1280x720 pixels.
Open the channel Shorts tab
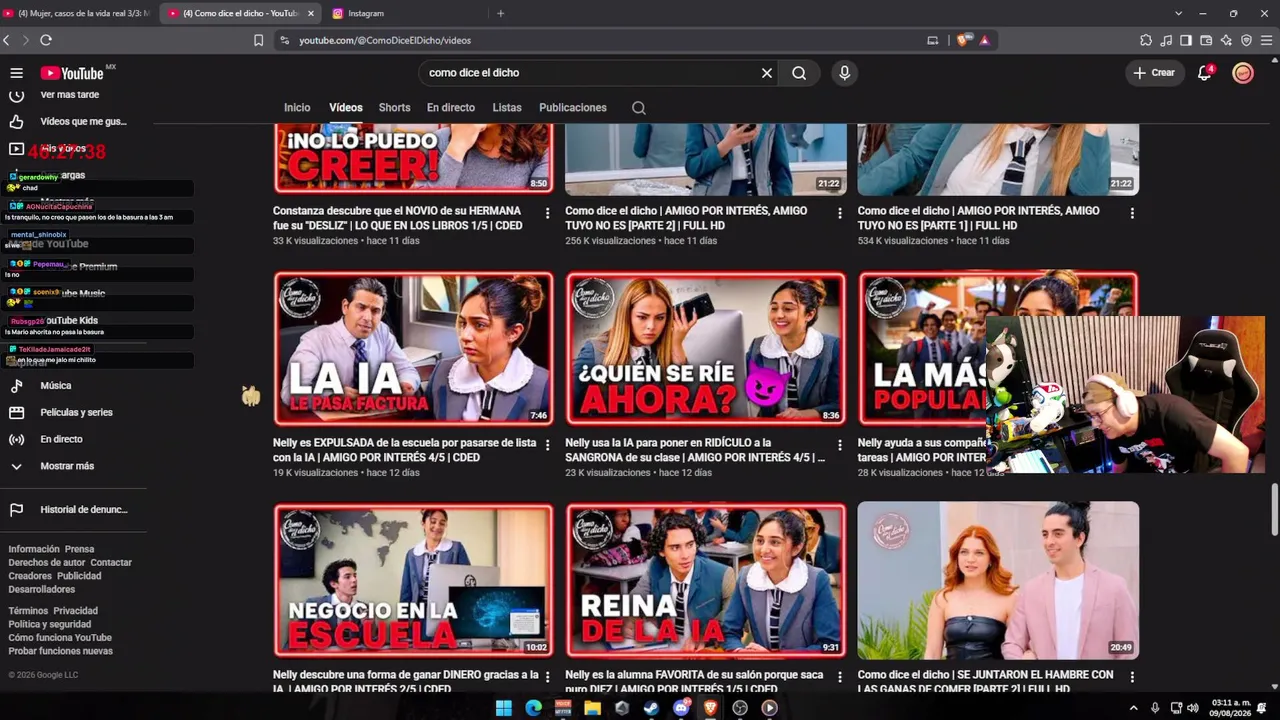[394, 108]
